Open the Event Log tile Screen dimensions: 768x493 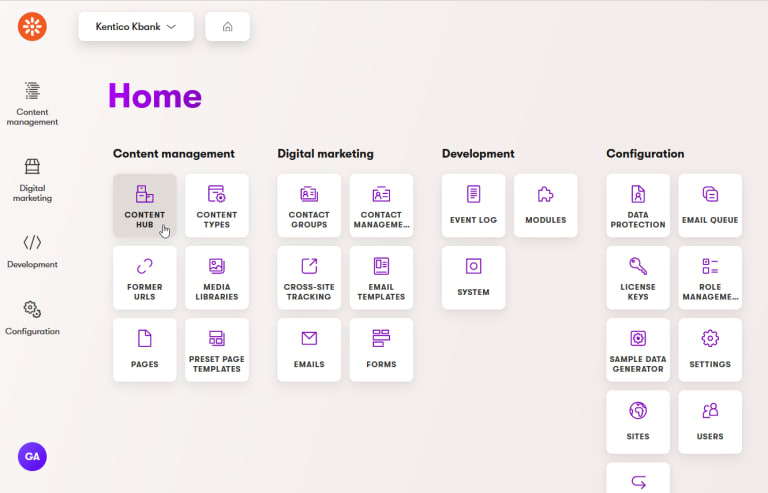(x=474, y=206)
